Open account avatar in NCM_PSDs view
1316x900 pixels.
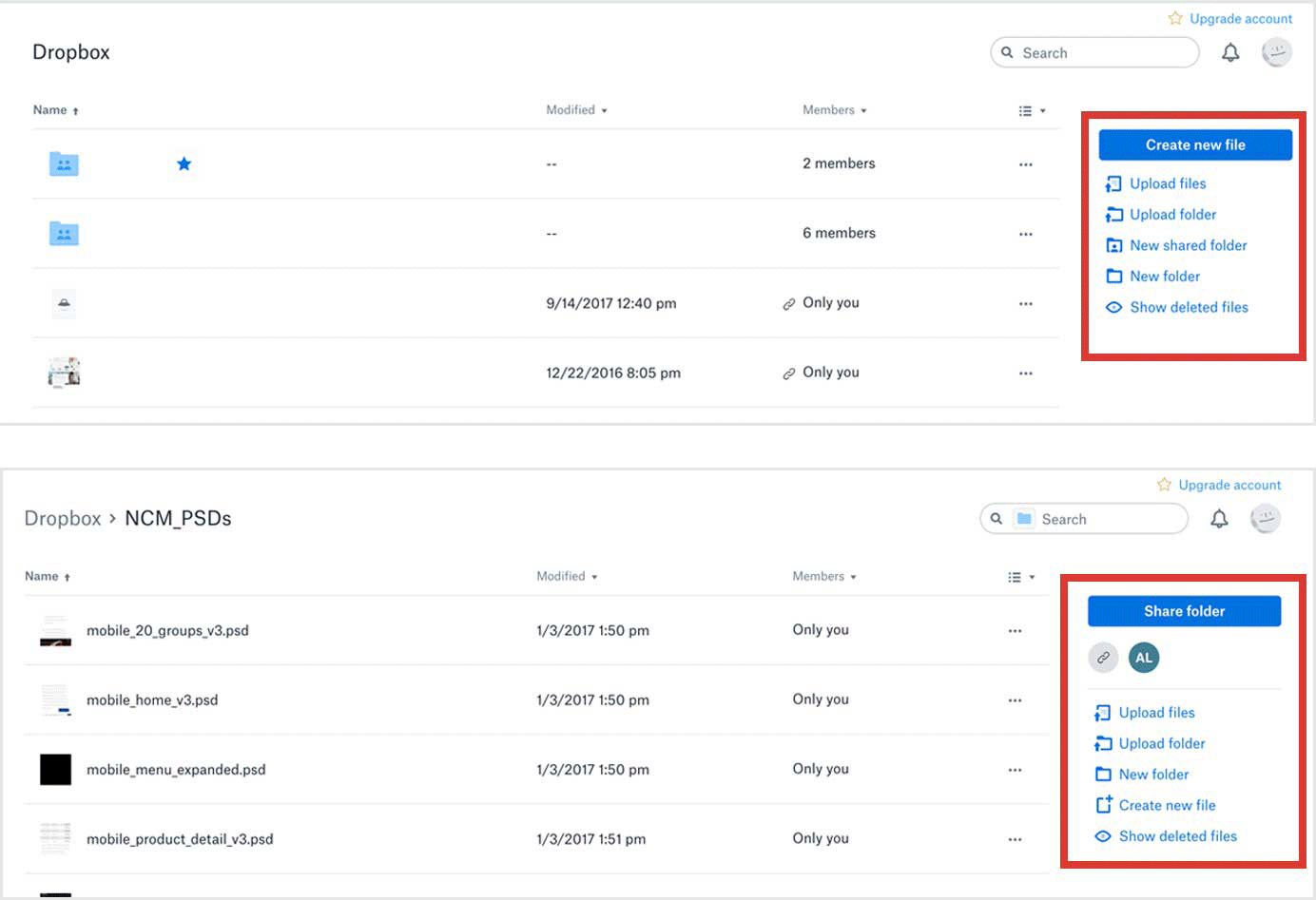1265,518
